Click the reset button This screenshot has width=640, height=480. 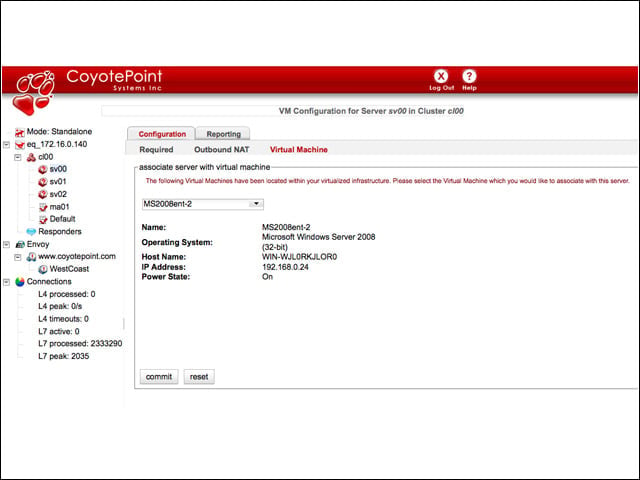tap(199, 377)
